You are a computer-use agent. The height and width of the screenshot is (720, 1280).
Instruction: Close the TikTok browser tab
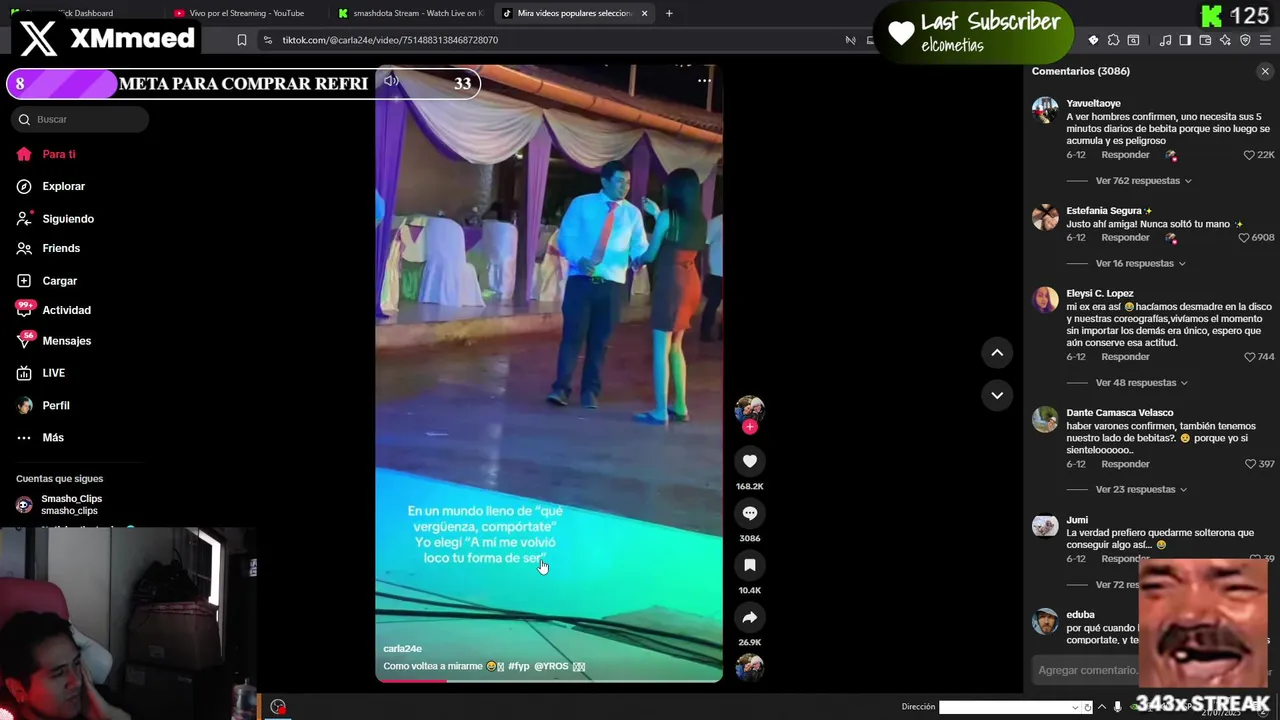(x=644, y=13)
